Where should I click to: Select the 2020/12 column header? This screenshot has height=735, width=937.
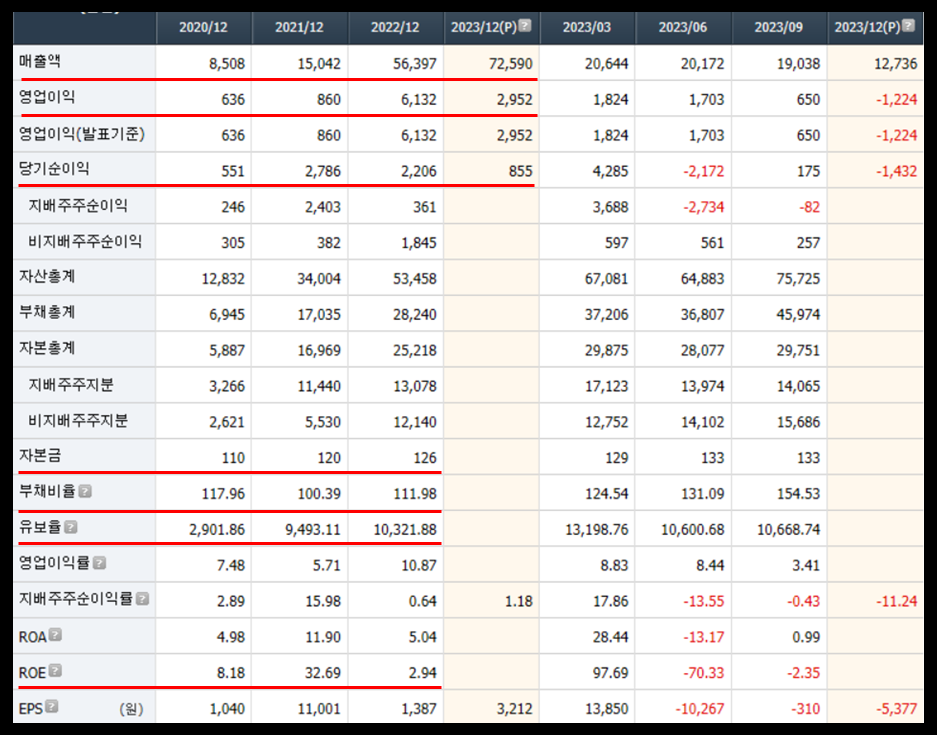tap(203, 27)
